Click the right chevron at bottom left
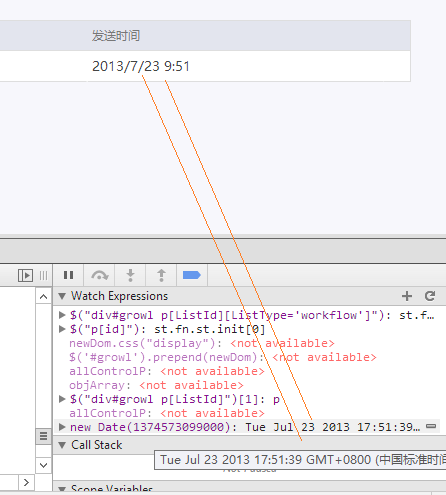This screenshot has width=446, height=495. 26,482
